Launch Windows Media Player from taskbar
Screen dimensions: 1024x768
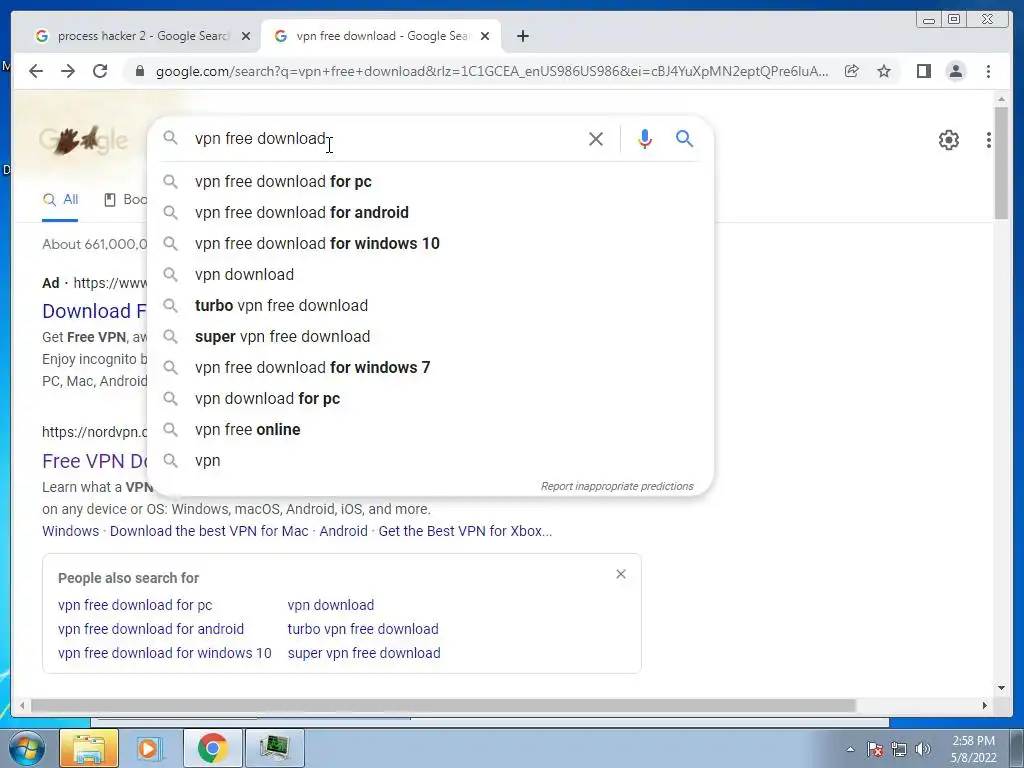click(150, 748)
